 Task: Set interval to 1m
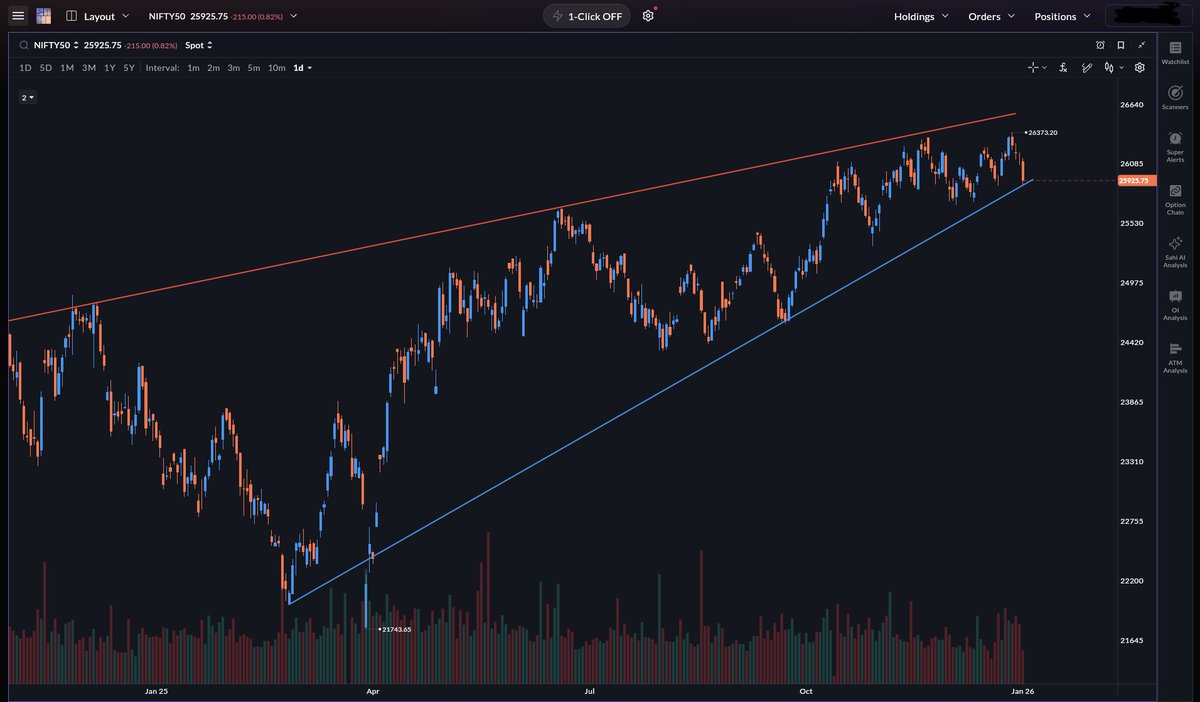(x=193, y=68)
